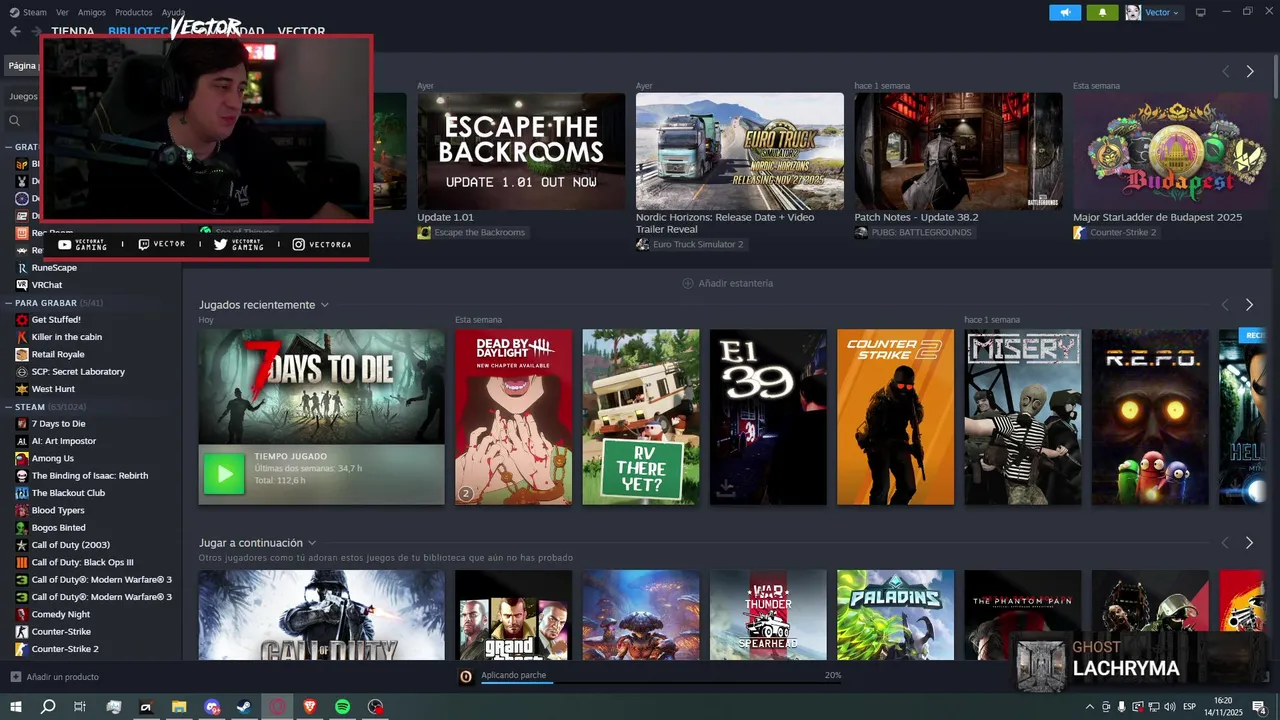Screen dimensions: 1280x720
Task: Open the green notifications bell
Action: pos(1102,12)
